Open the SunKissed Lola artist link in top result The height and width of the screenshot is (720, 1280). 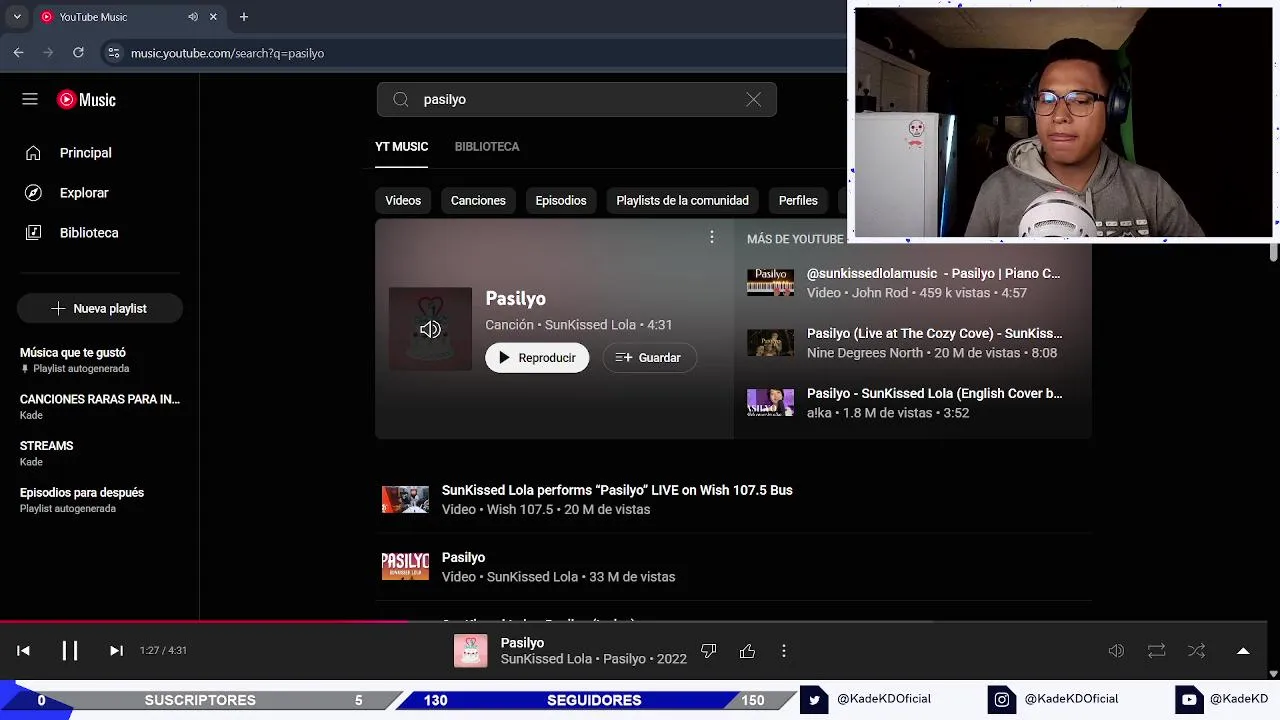click(590, 325)
